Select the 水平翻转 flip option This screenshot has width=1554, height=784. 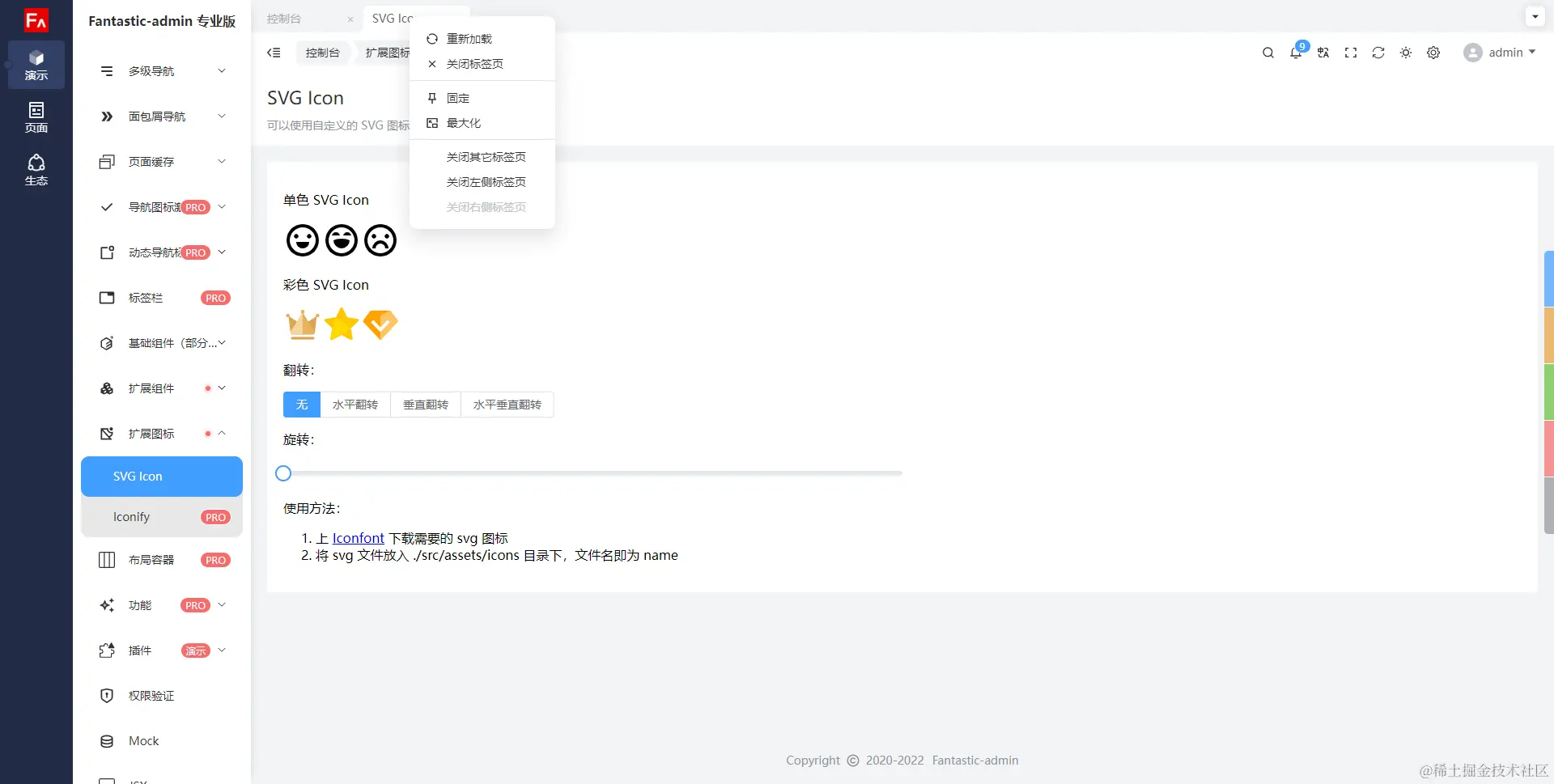coord(355,405)
